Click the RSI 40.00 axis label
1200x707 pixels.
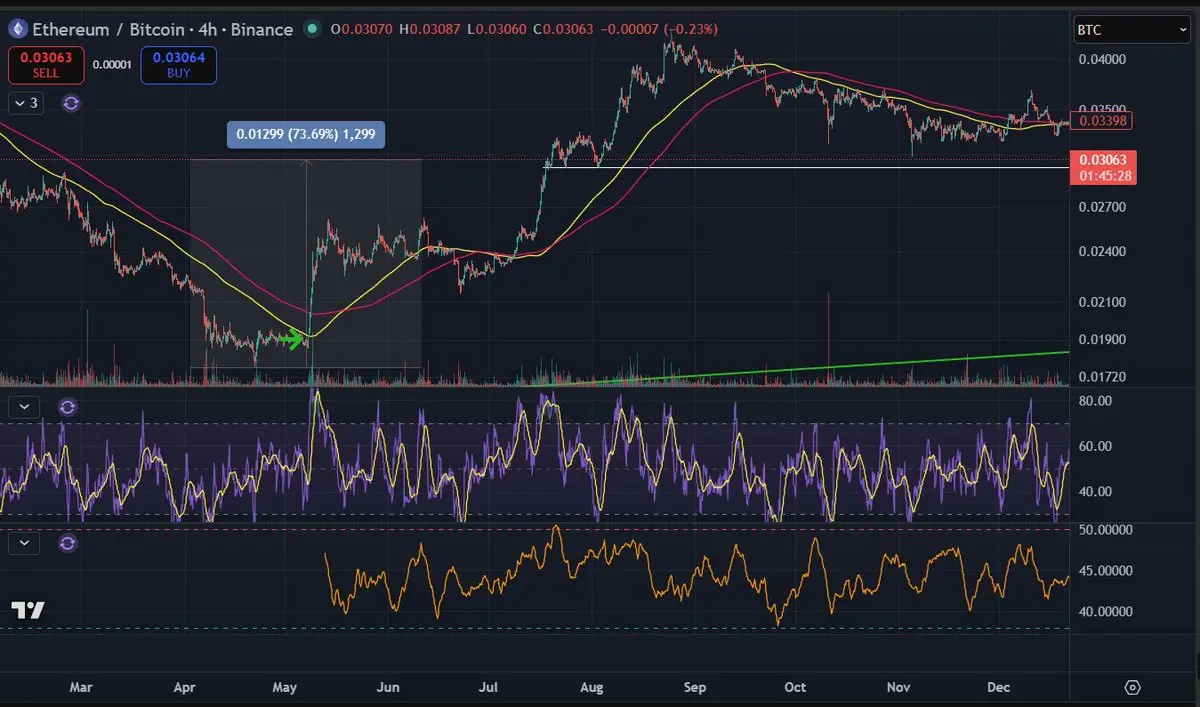[x=1096, y=491]
